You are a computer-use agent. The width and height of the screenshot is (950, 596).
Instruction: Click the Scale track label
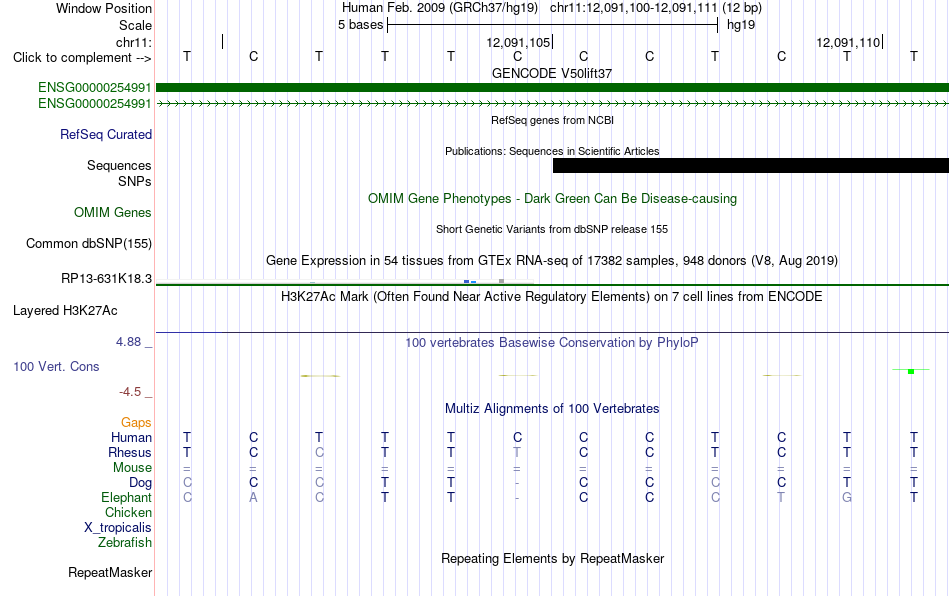[x=136, y=25]
